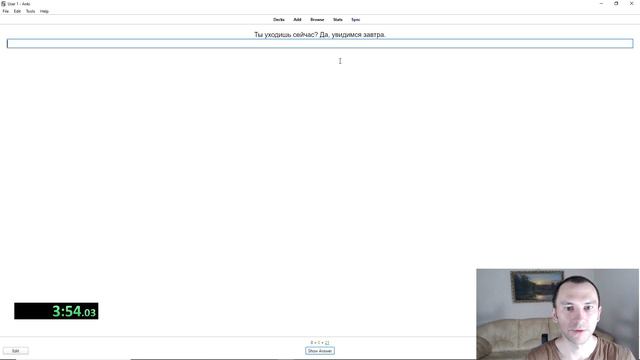This screenshot has width=640, height=360.
Task: Click the remaining card counts above Show Answer
Action: click(320, 343)
